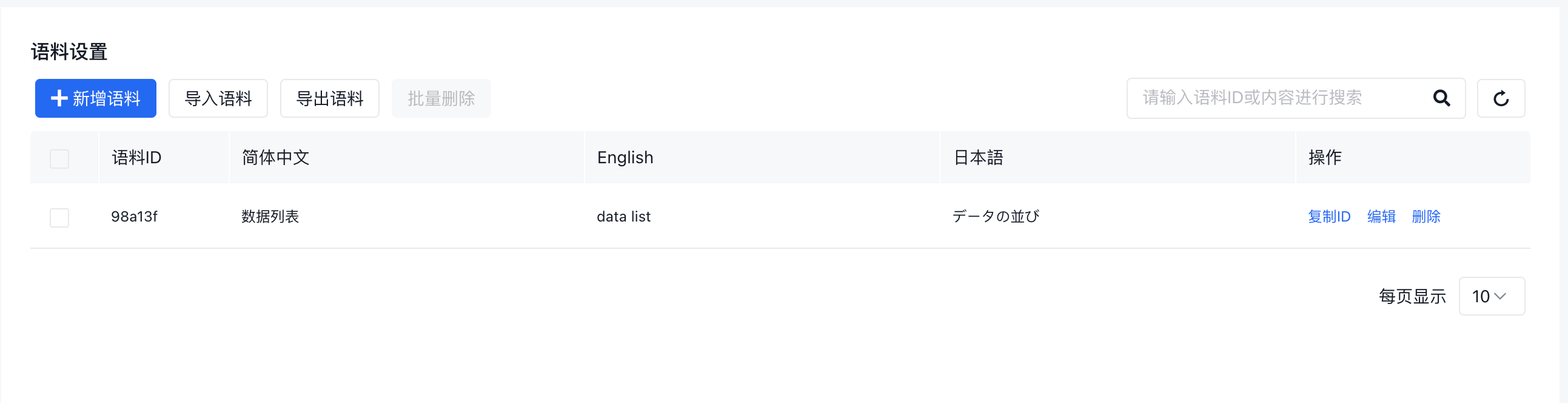1568x403 pixels.
Task: Click the 语料ID column header
Action: pyautogui.click(x=136, y=158)
